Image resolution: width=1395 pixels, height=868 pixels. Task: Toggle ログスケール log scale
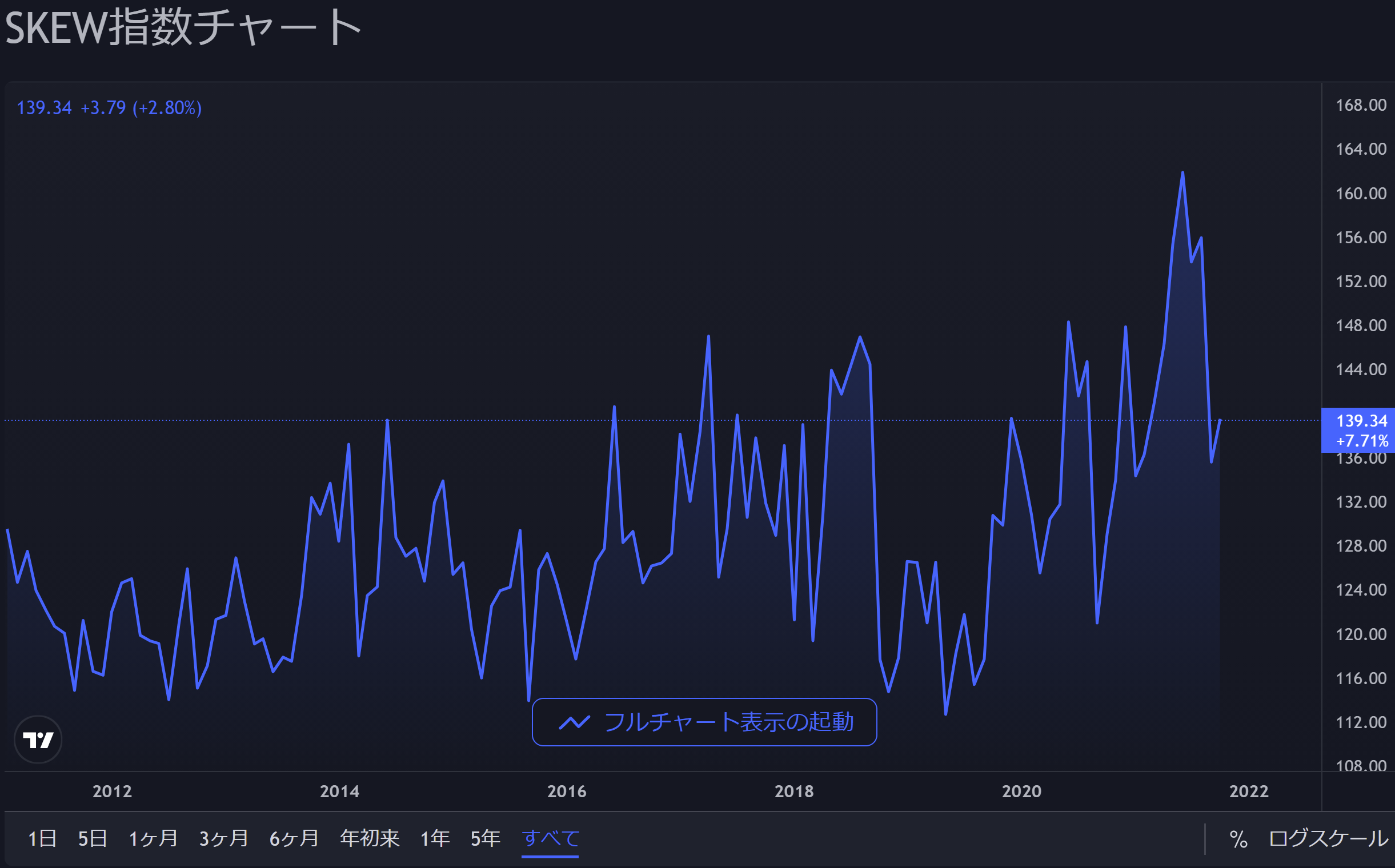coord(1327,839)
